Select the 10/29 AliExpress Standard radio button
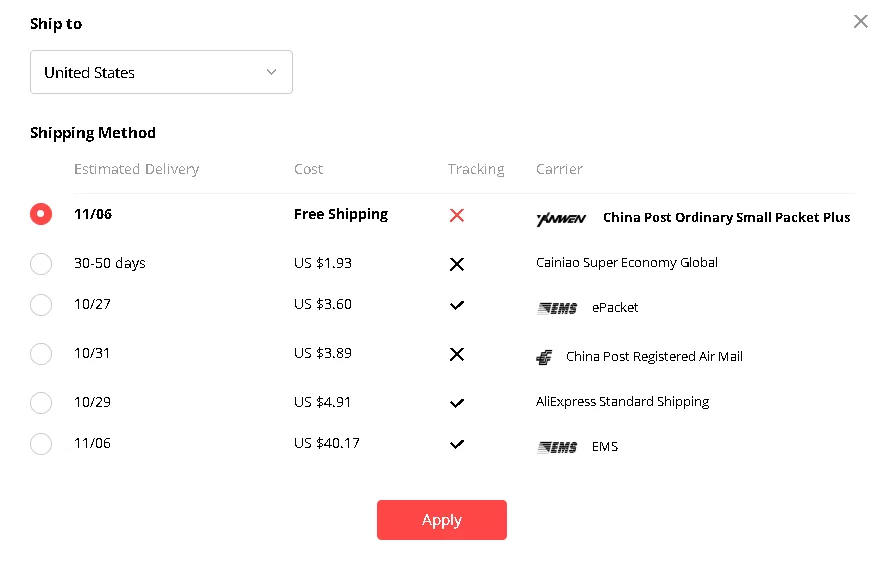 pos(41,403)
